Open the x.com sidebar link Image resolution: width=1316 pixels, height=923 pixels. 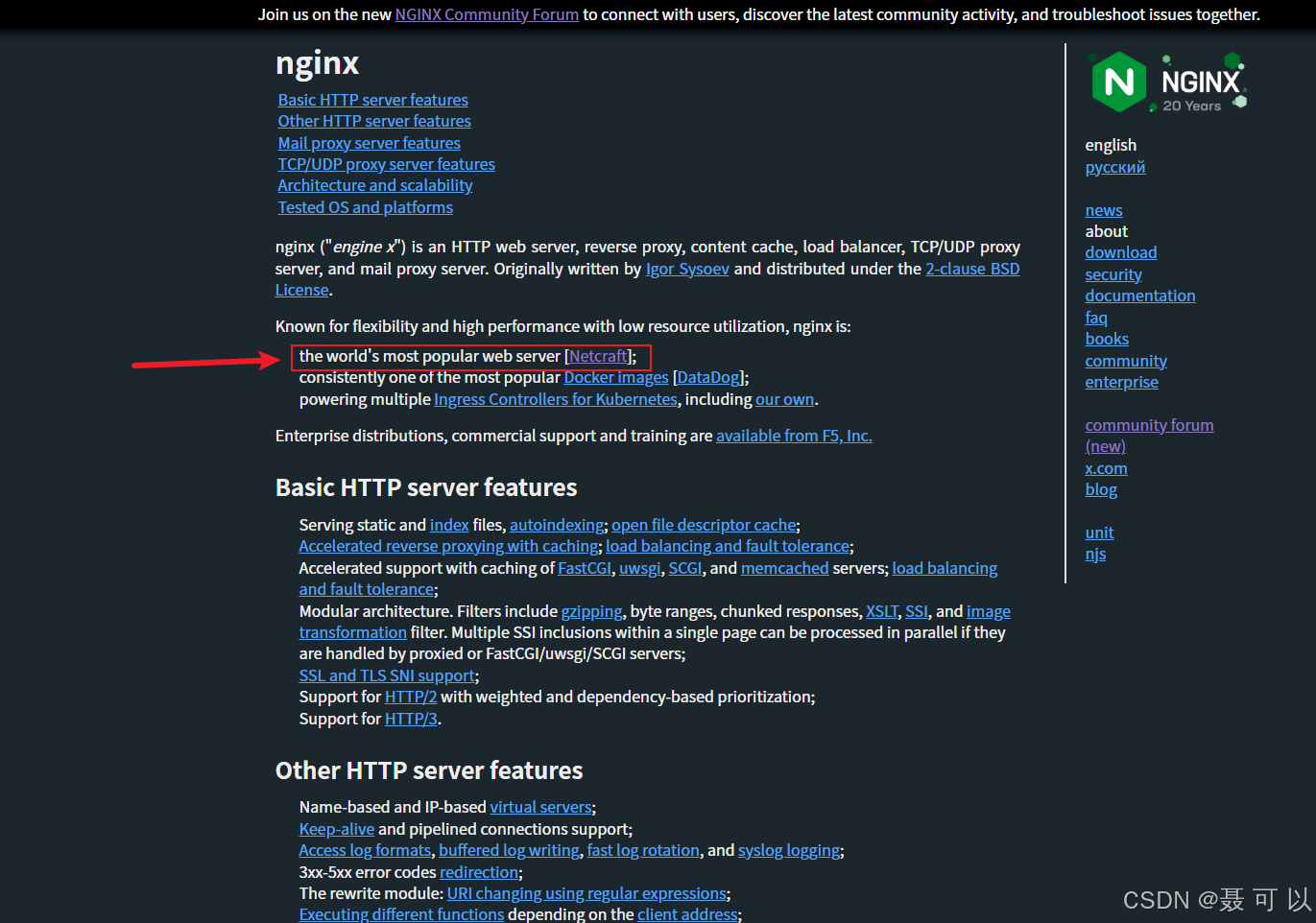(1107, 468)
